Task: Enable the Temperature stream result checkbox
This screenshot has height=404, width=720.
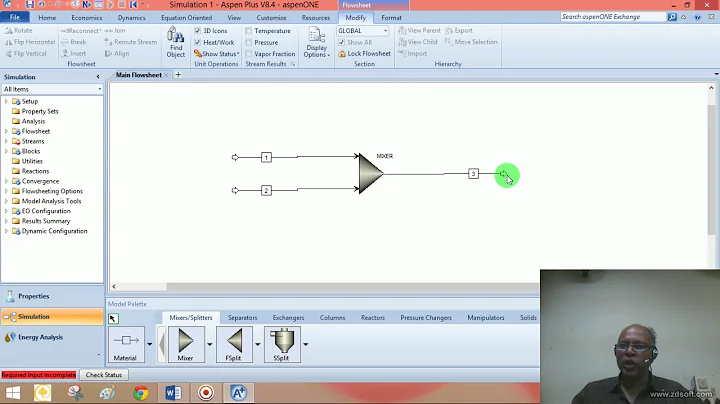Action: (248, 31)
